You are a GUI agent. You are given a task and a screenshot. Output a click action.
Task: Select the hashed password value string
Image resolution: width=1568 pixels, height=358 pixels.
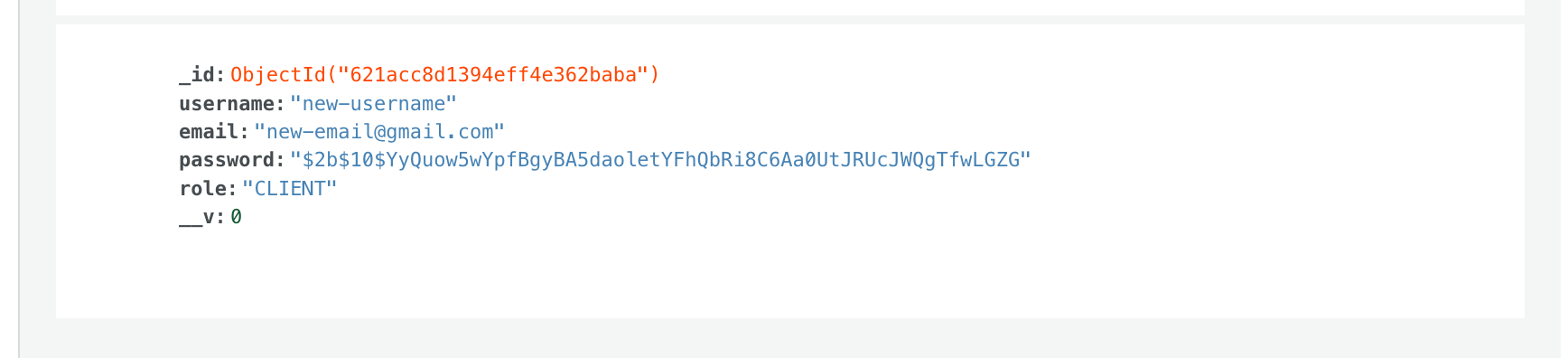(660, 160)
